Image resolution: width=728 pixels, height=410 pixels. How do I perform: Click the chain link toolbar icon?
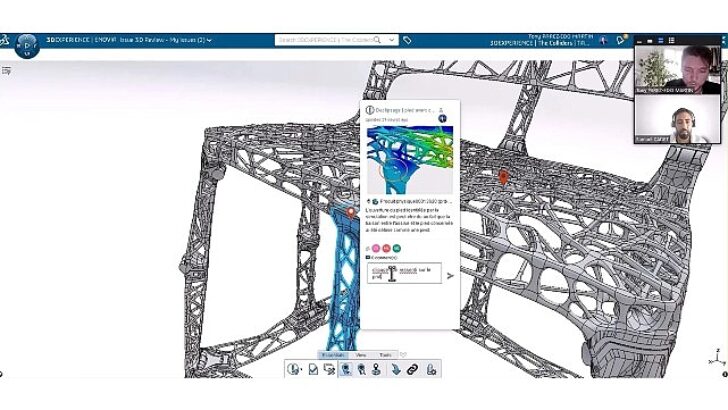[412, 369]
